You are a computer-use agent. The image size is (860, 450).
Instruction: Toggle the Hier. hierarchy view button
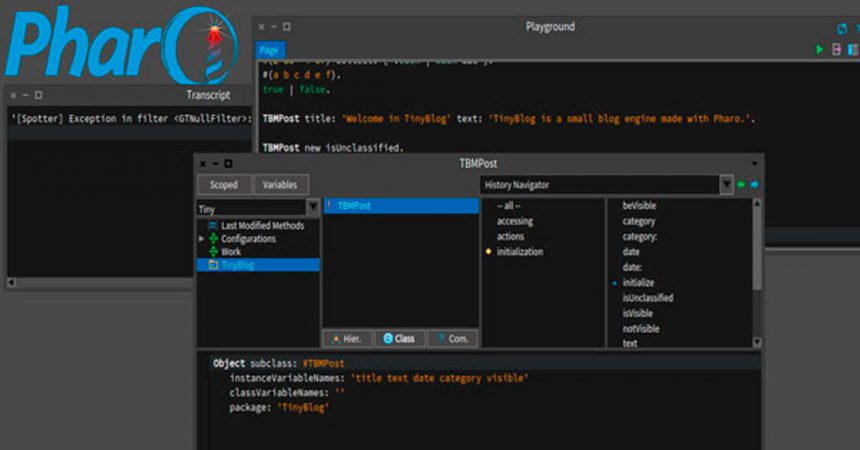coord(347,339)
